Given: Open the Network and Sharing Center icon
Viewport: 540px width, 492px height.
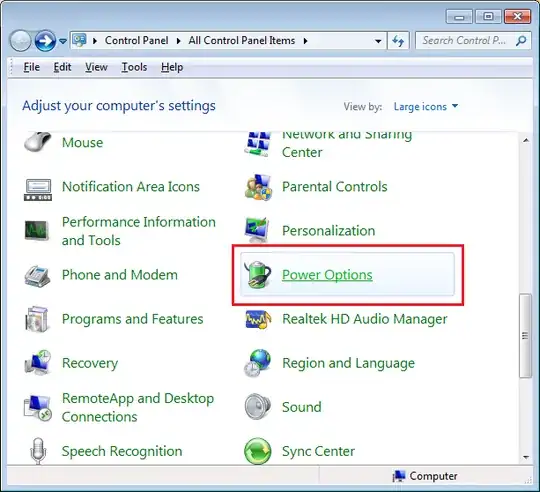Looking at the screenshot, I should (258, 144).
